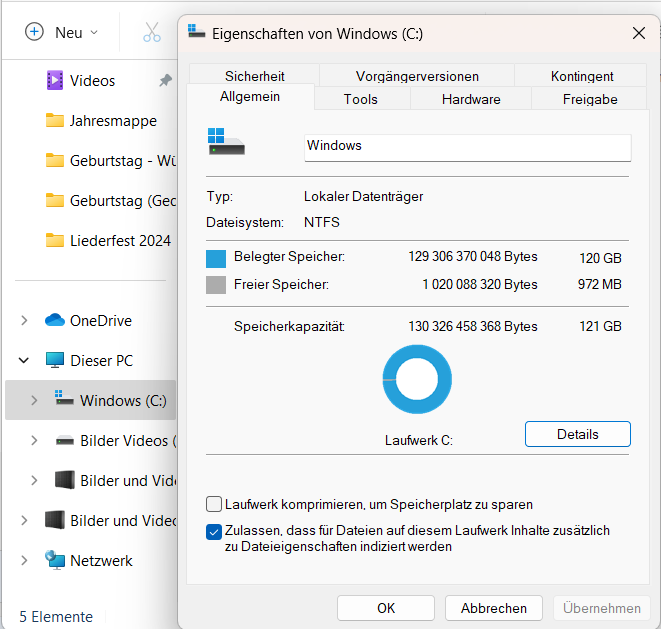Enable Laufwerk komprimieren checkbox
Image resolution: width=661 pixels, height=629 pixels.
tap(214, 504)
